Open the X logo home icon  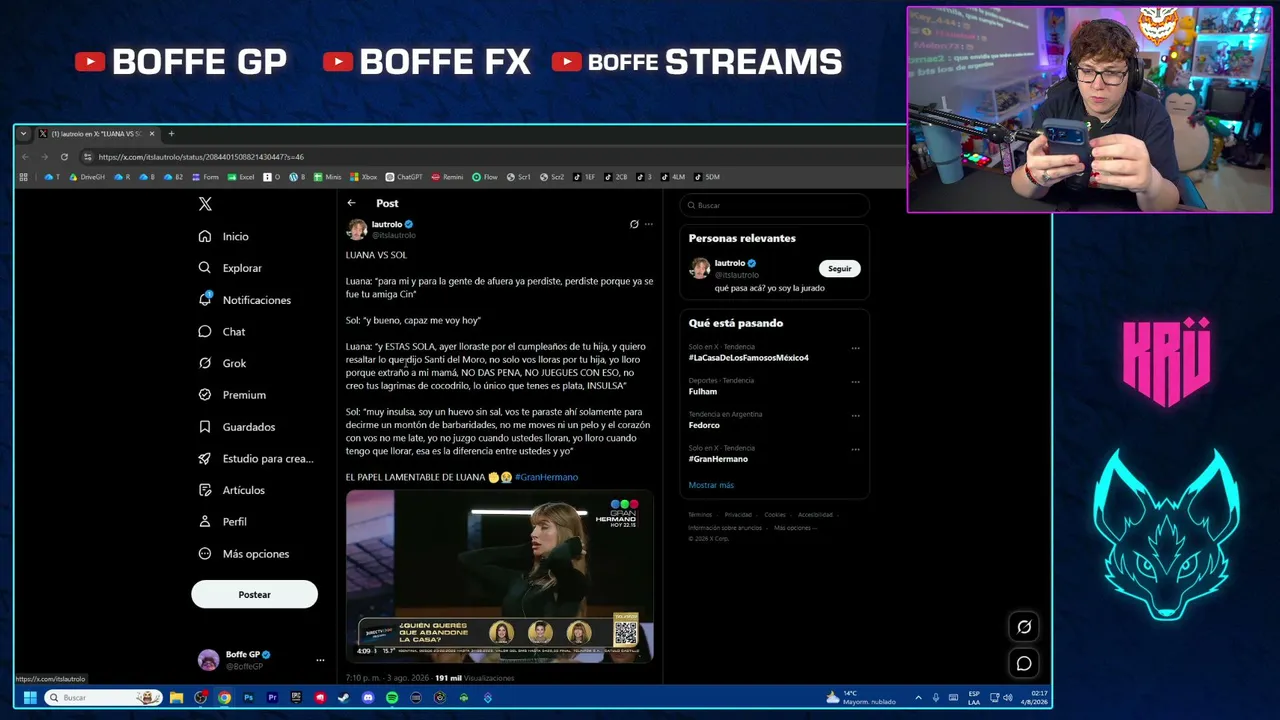[x=205, y=204]
